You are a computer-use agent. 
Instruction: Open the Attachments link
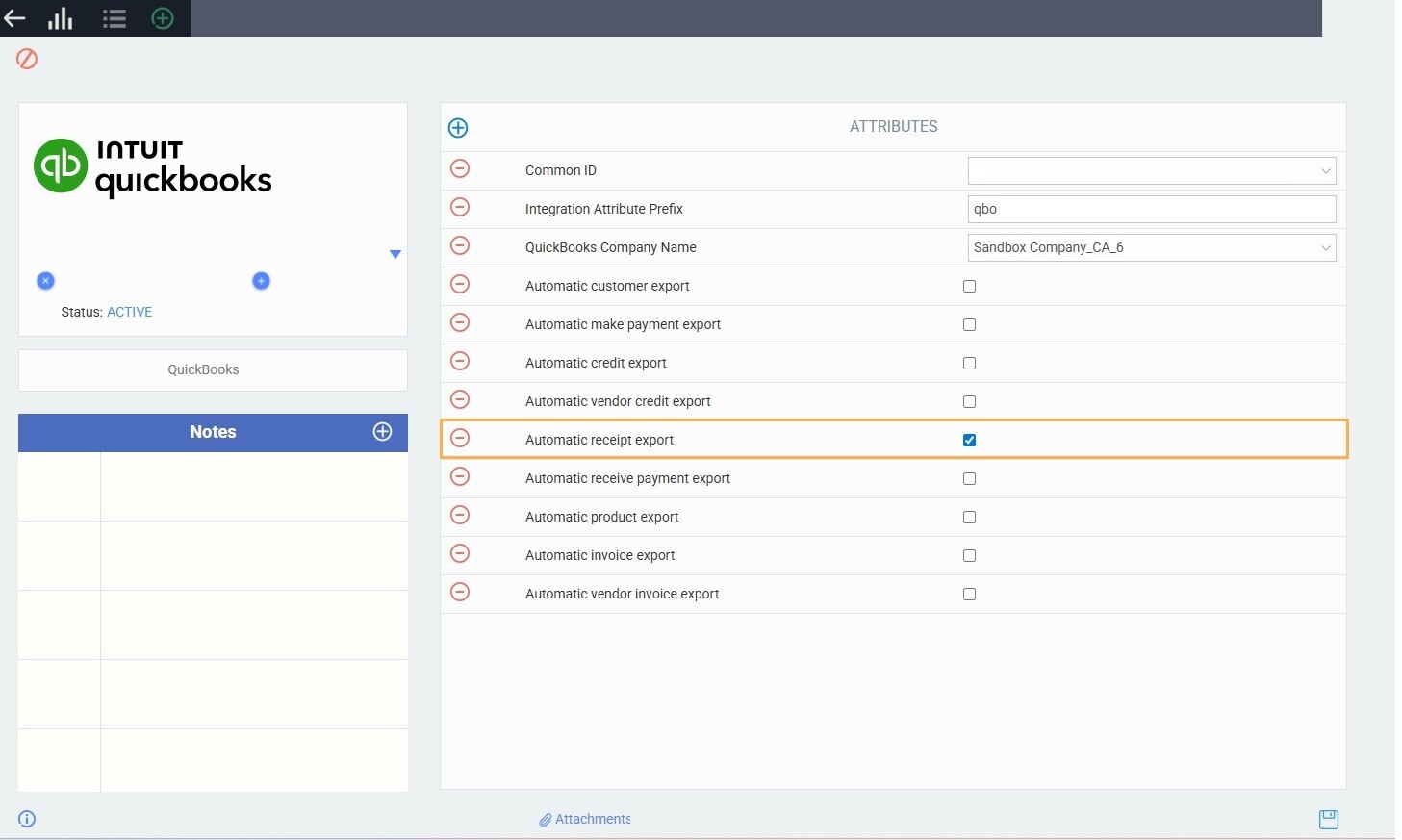point(585,819)
